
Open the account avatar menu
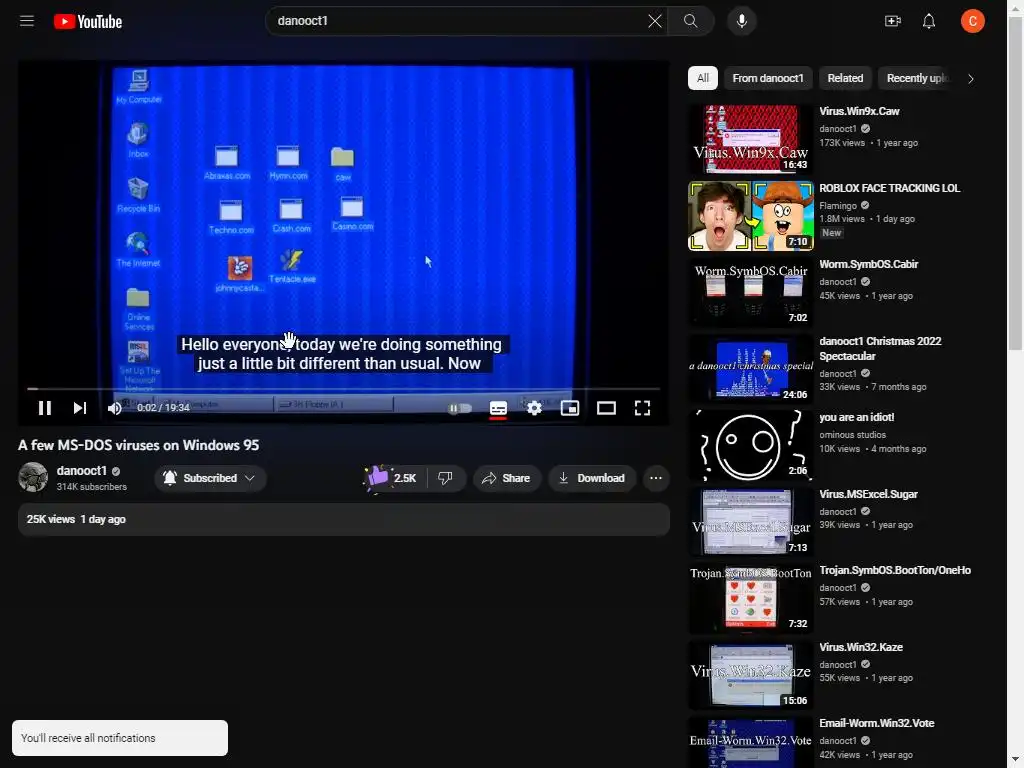(x=972, y=21)
